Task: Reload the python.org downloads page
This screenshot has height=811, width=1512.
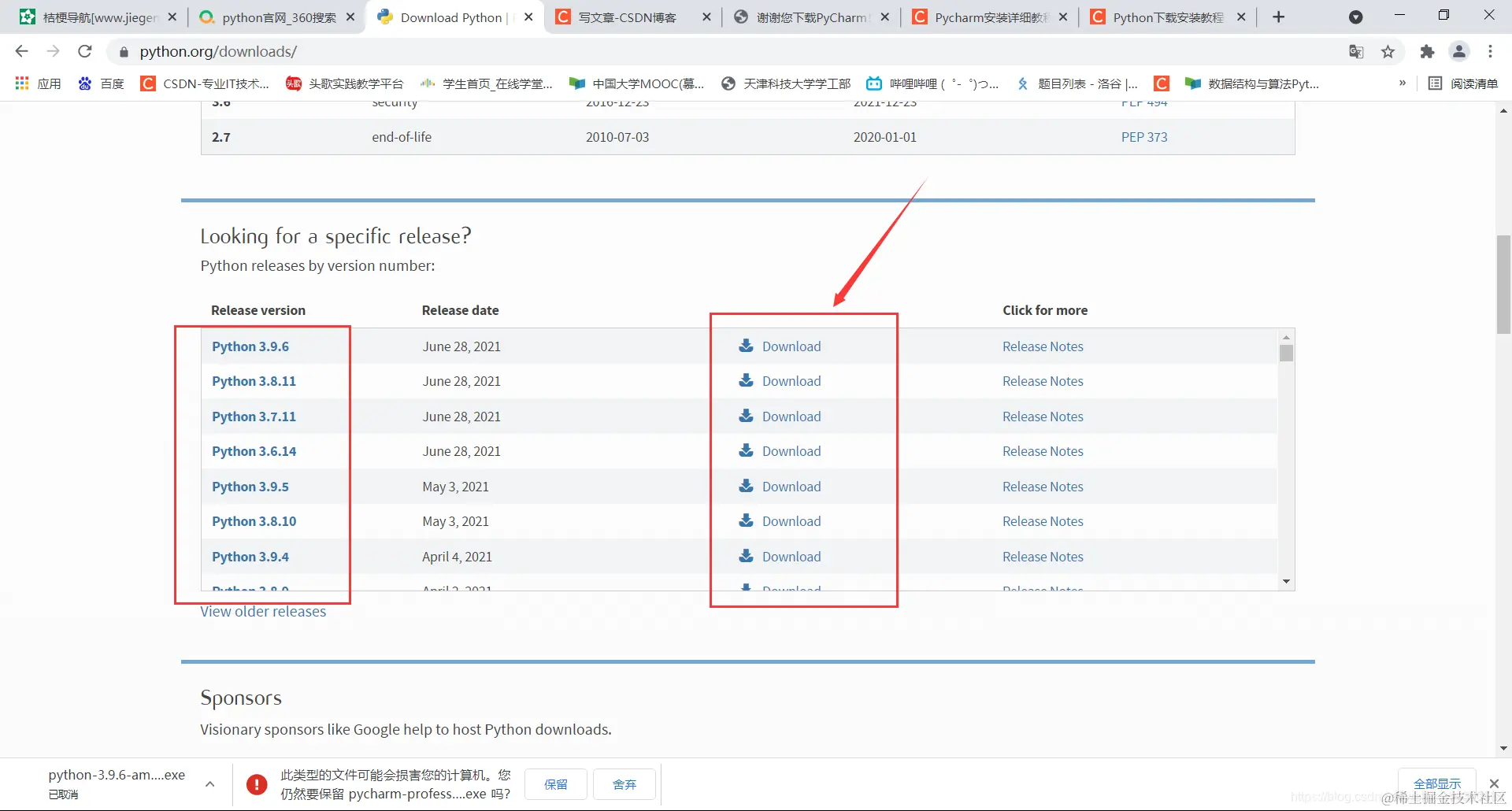Action: coord(85,52)
